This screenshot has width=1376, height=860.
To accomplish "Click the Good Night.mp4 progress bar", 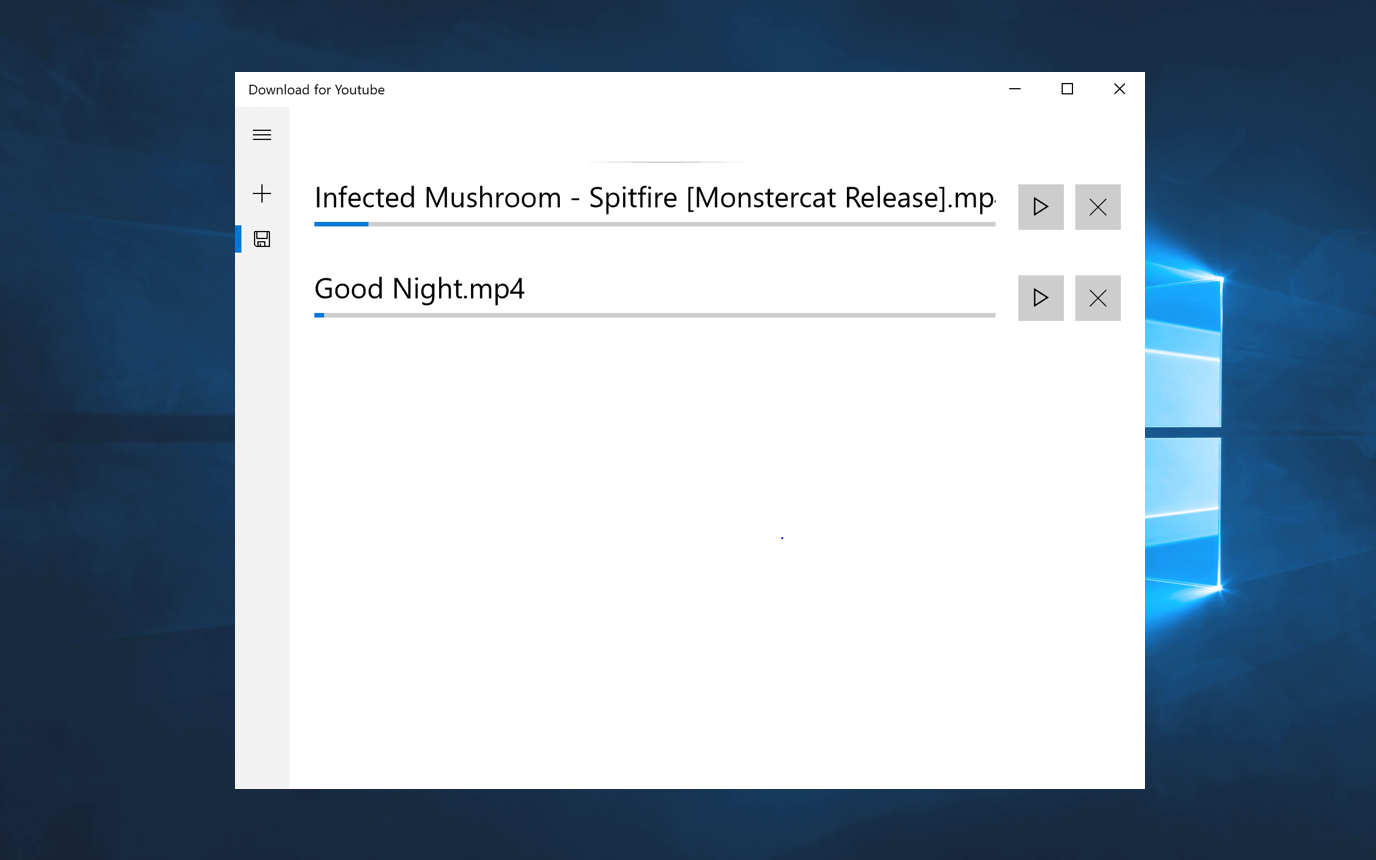I will click(x=655, y=315).
